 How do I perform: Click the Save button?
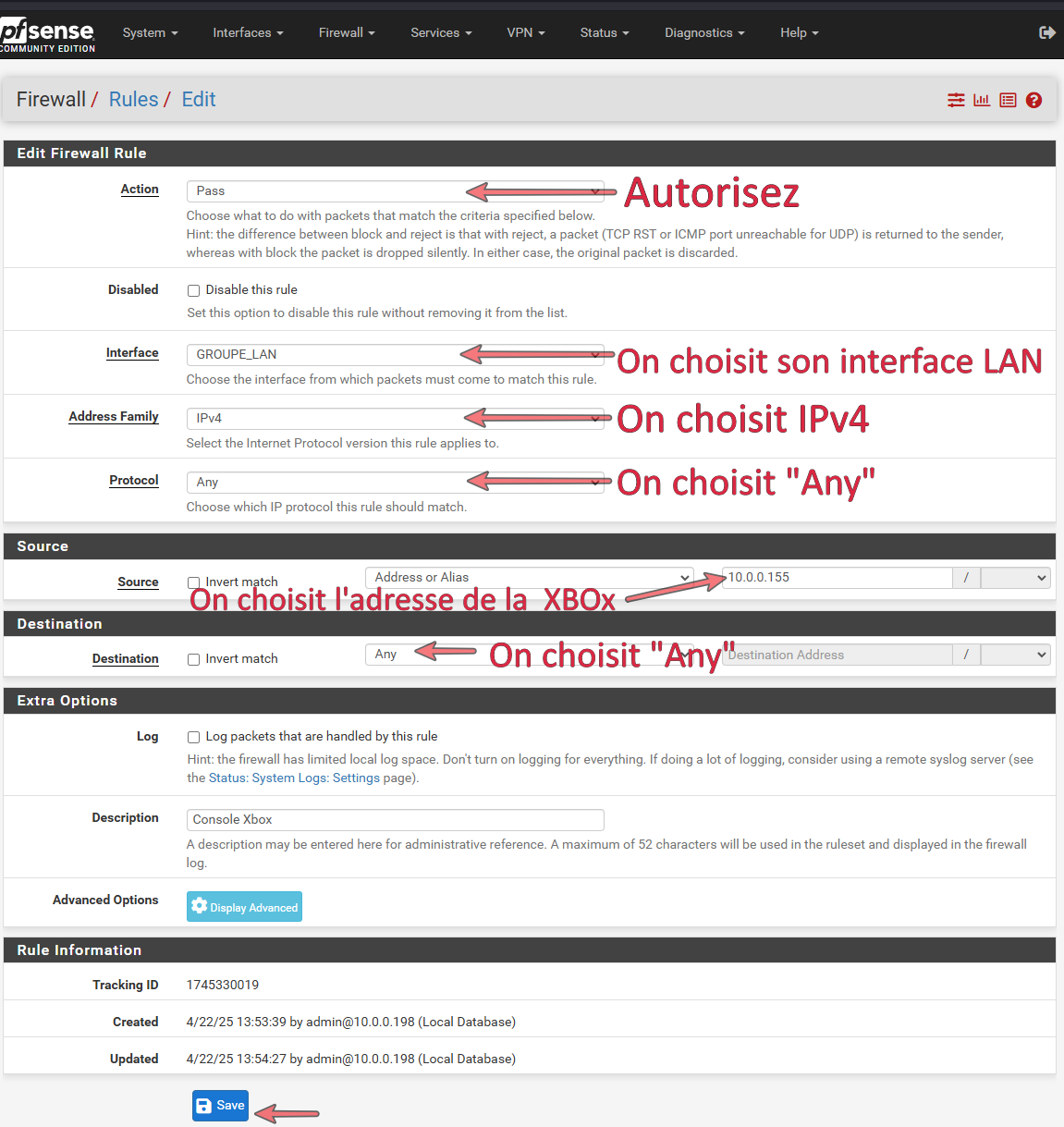220,1106
